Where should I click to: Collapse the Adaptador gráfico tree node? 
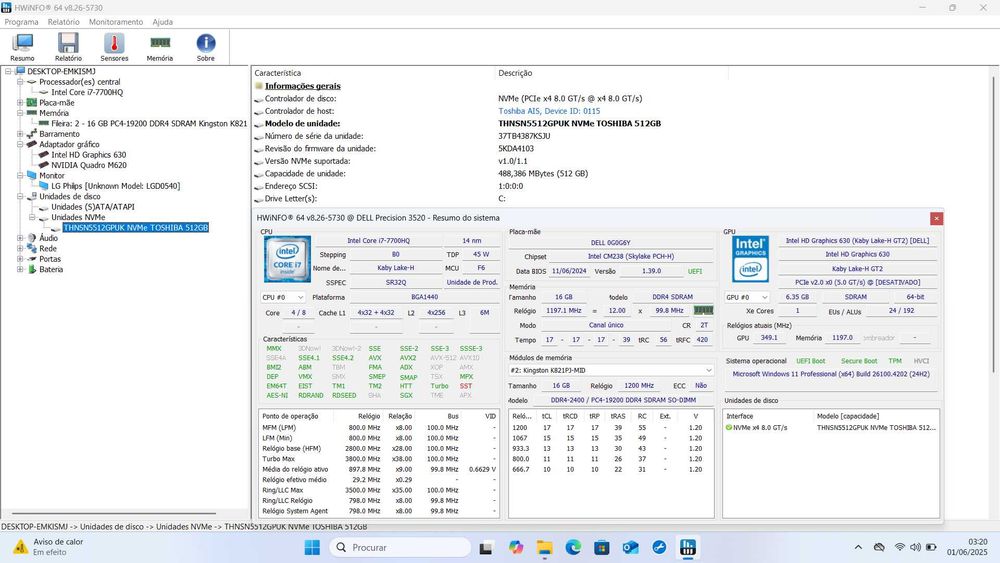(20, 144)
